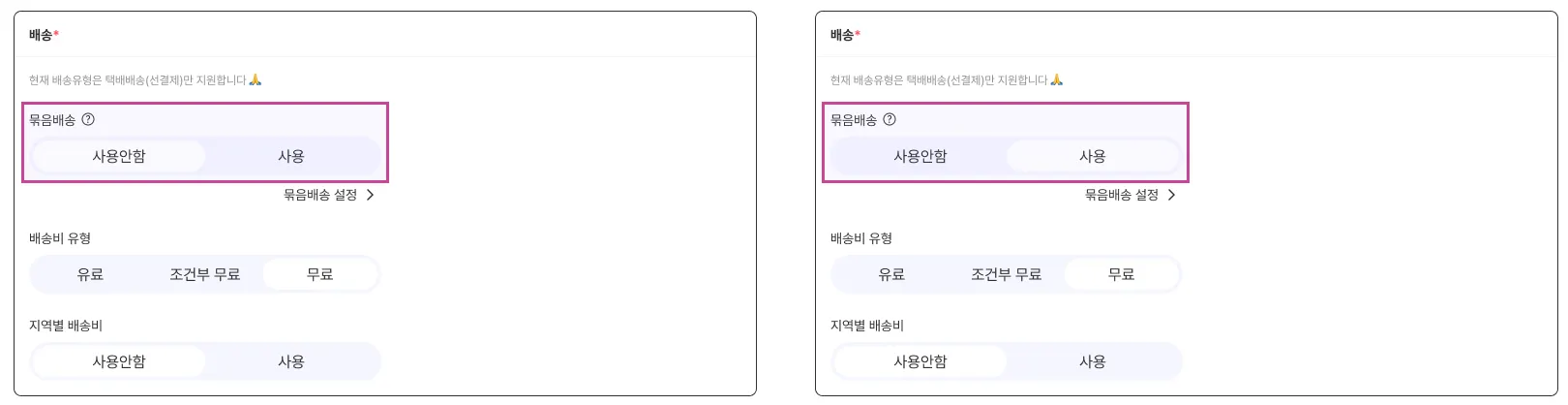Set 지역별 배송비 to 사용안함 in left panel

coord(119,361)
